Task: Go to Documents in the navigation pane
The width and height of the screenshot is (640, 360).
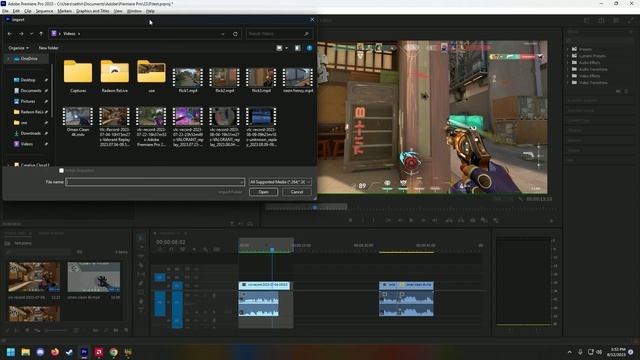Action: tap(30, 91)
